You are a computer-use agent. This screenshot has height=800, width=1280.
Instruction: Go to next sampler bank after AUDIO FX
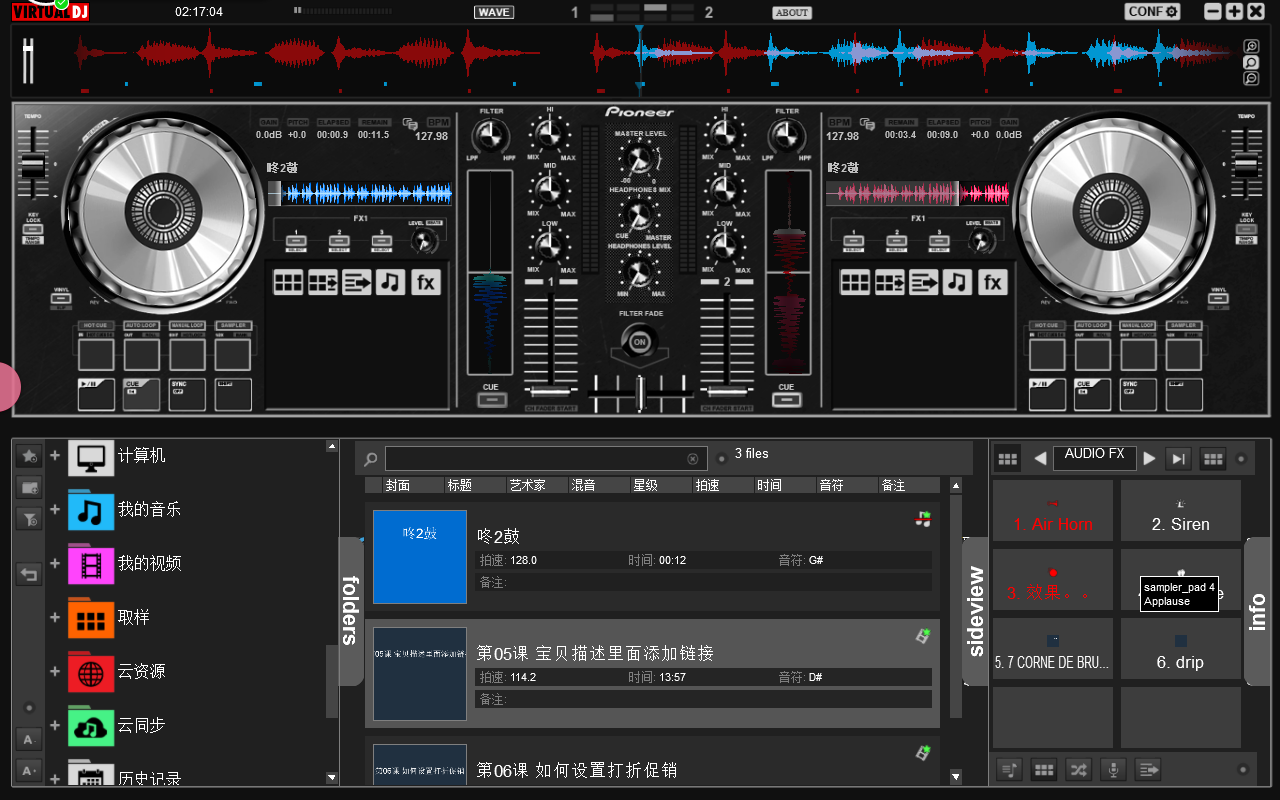[x=1150, y=458]
